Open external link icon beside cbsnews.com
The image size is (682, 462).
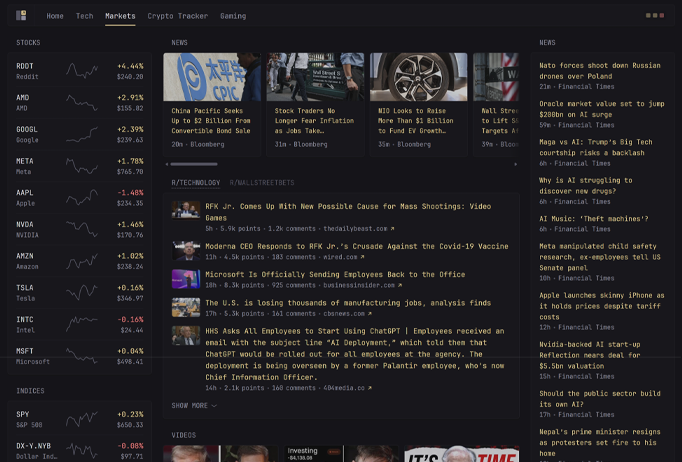click(370, 314)
